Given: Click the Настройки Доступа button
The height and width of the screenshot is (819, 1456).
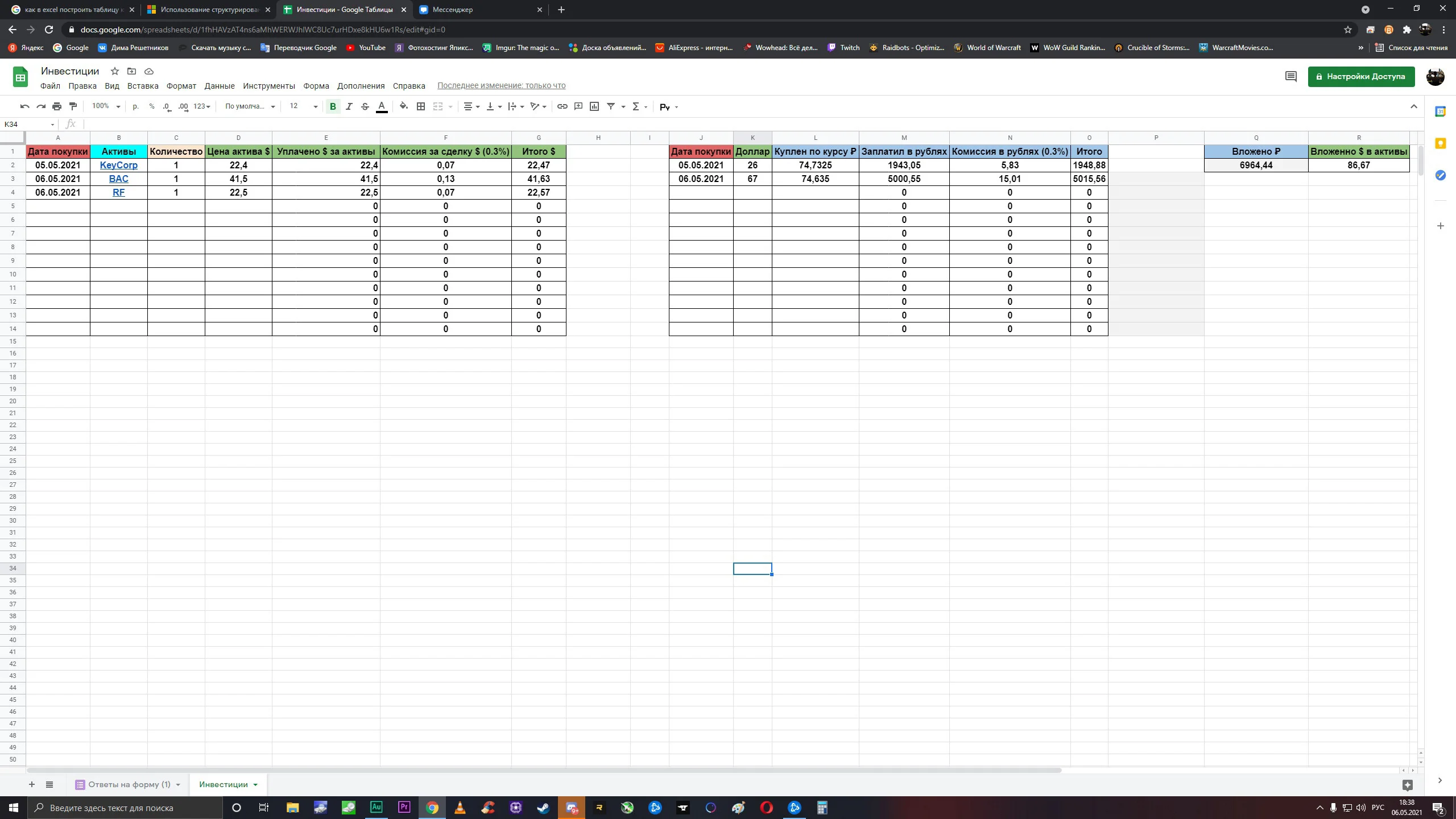Looking at the screenshot, I should [1361, 76].
